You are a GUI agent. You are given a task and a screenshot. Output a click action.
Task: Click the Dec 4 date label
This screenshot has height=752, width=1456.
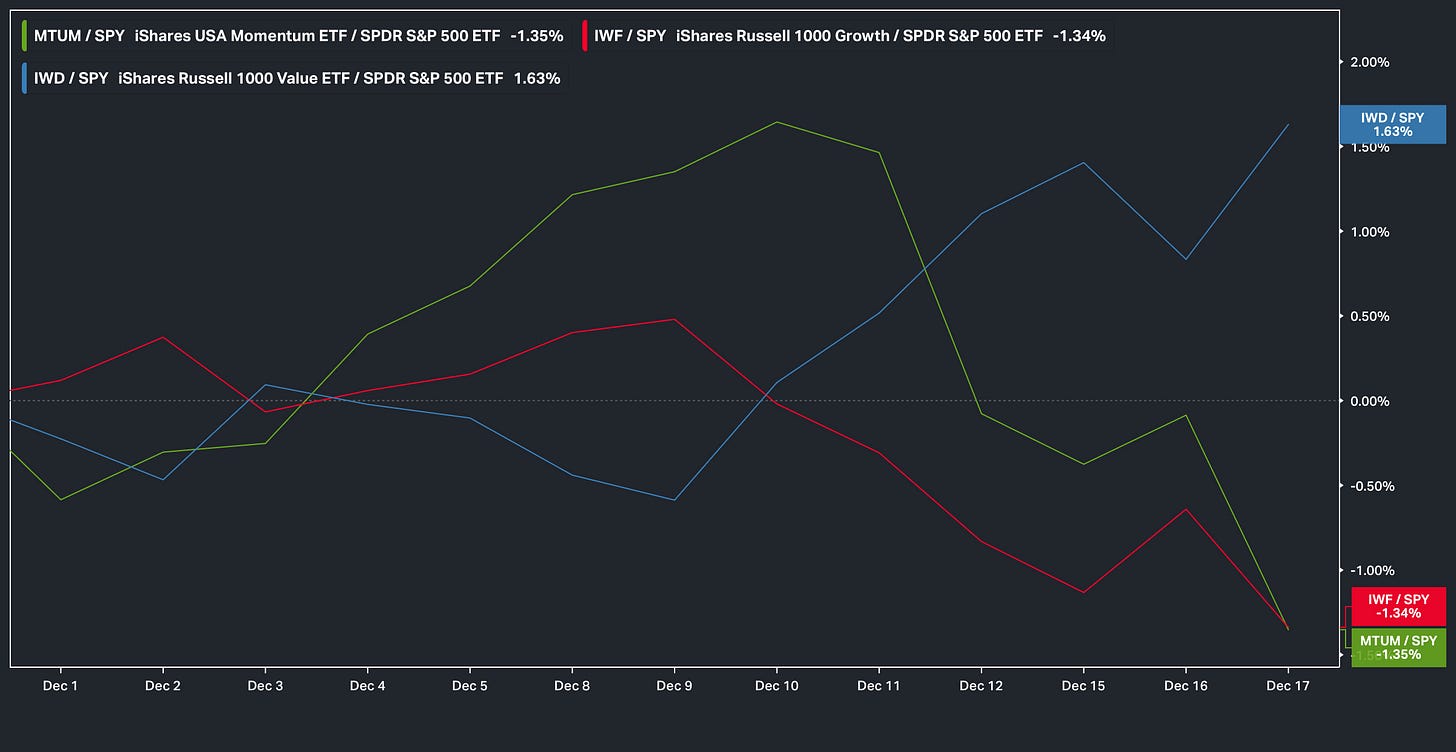click(367, 686)
